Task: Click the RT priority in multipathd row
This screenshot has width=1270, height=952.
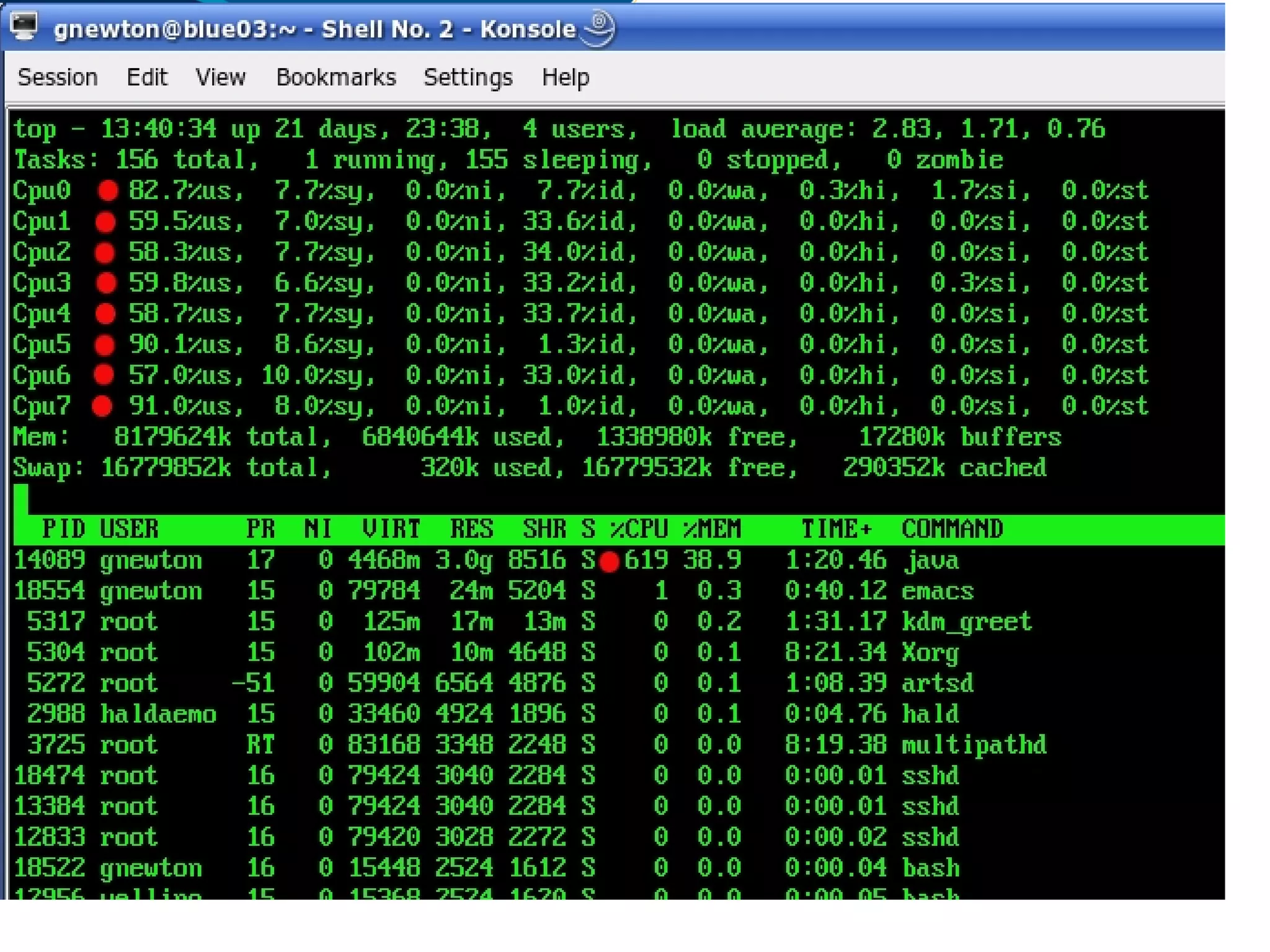Action: tap(260, 745)
